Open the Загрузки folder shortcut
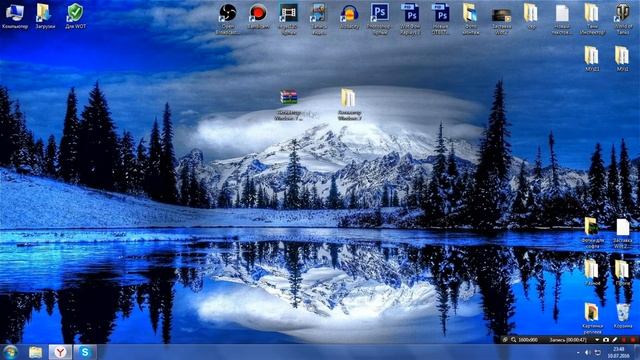The image size is (640, 360). (x=45, y=16)
